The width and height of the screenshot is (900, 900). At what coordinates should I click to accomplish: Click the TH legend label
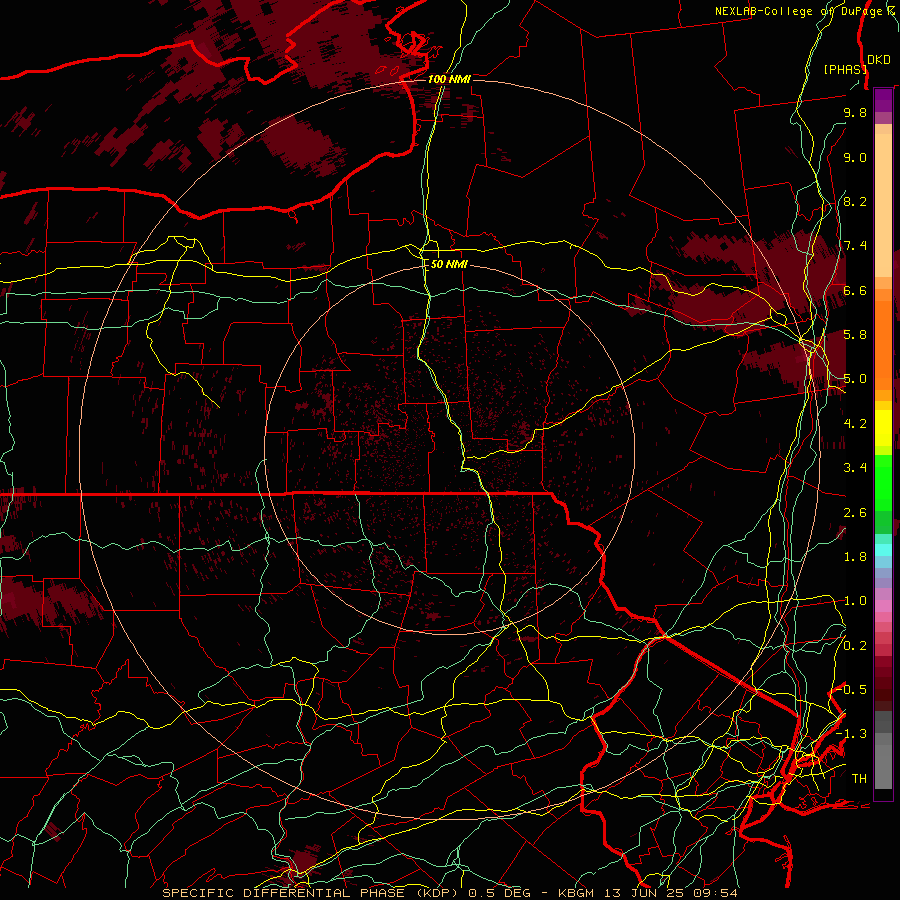tap(859, 779)
